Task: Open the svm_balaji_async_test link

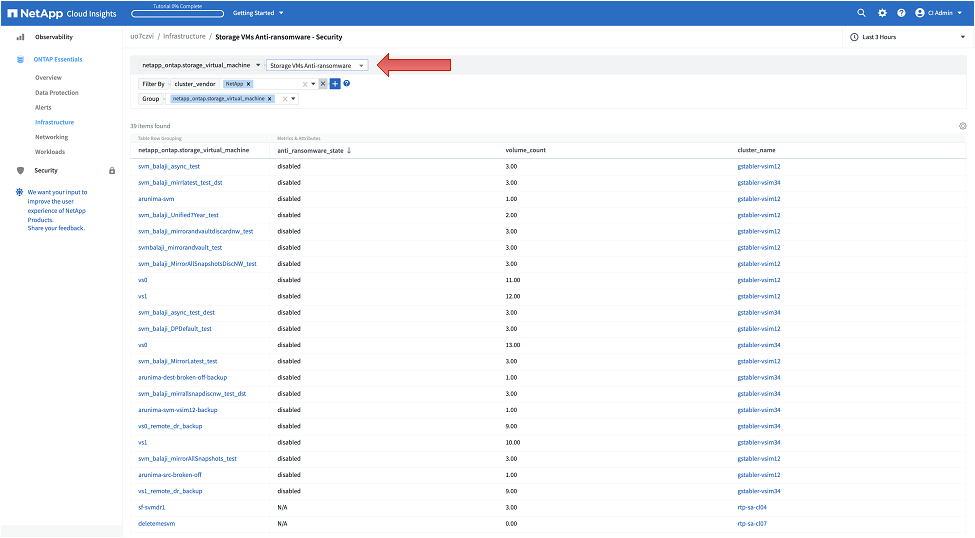Action: pos(169,166)
